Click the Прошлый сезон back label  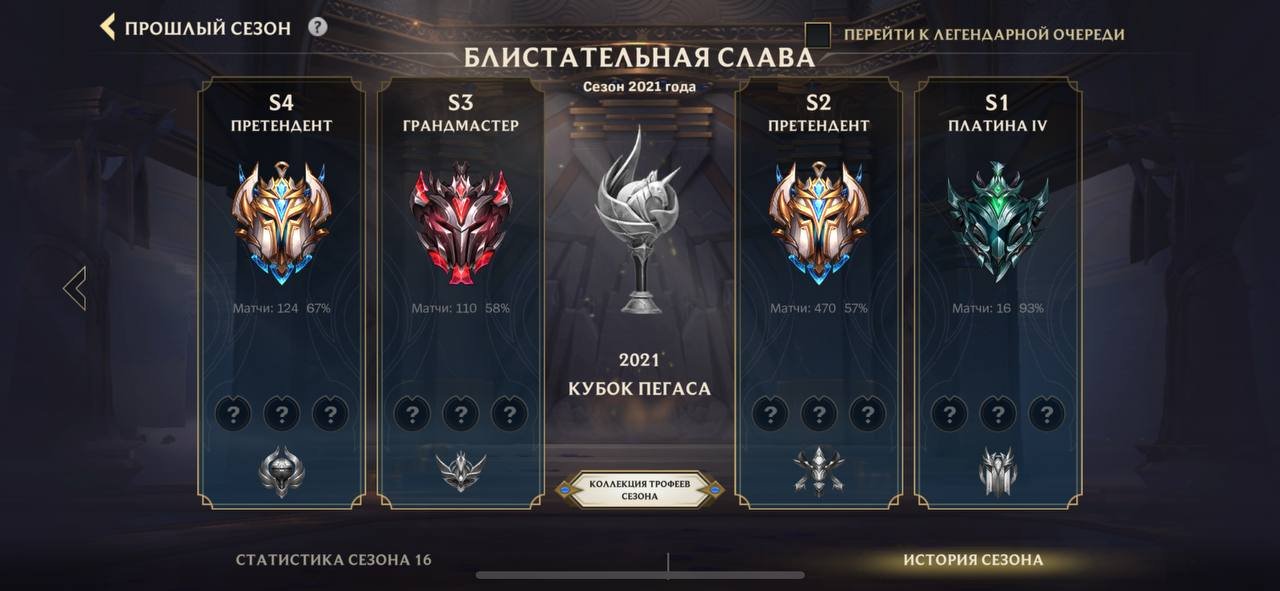[208, 28]
